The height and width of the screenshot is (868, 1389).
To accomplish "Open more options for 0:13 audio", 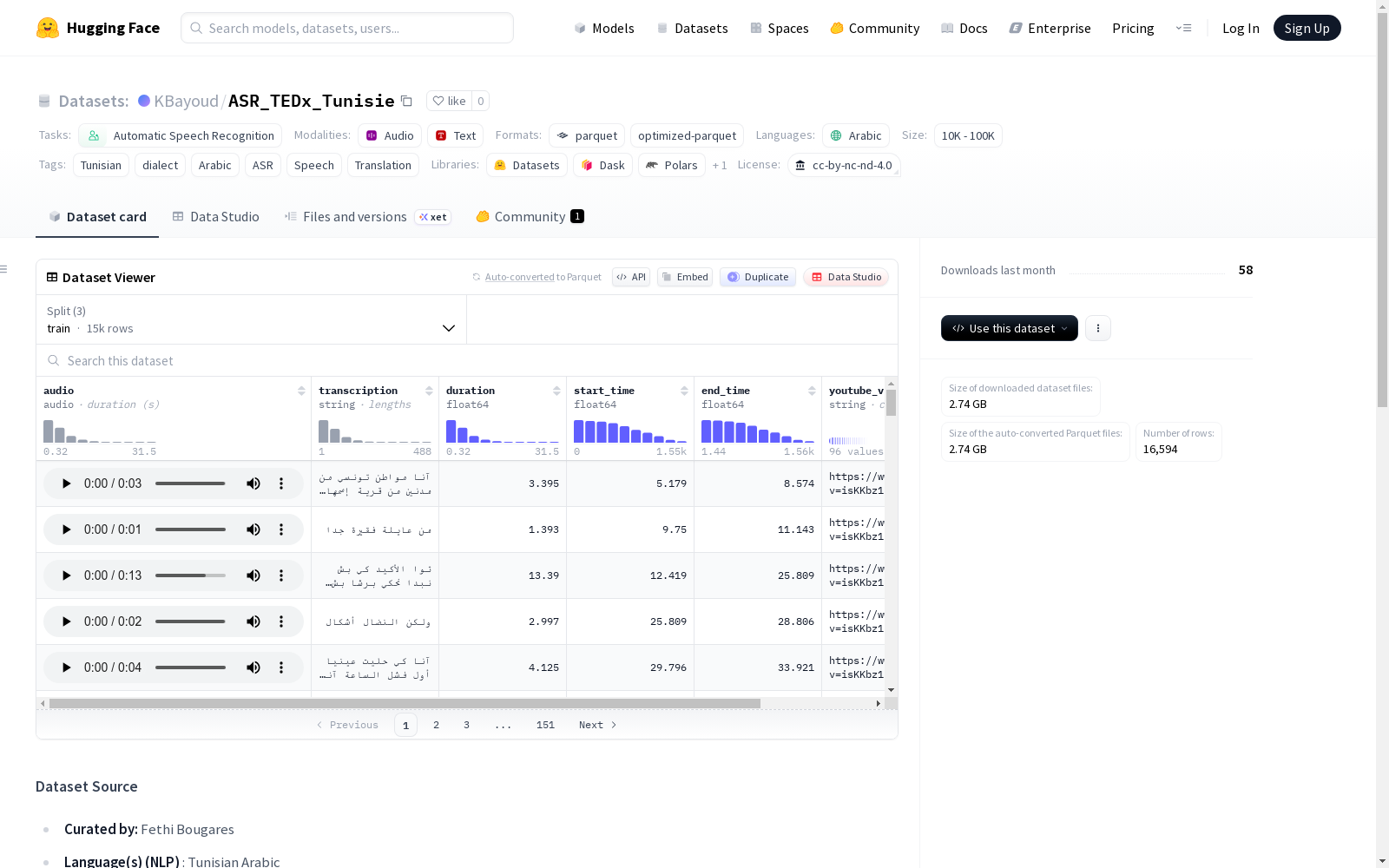I will pos(281,575).
